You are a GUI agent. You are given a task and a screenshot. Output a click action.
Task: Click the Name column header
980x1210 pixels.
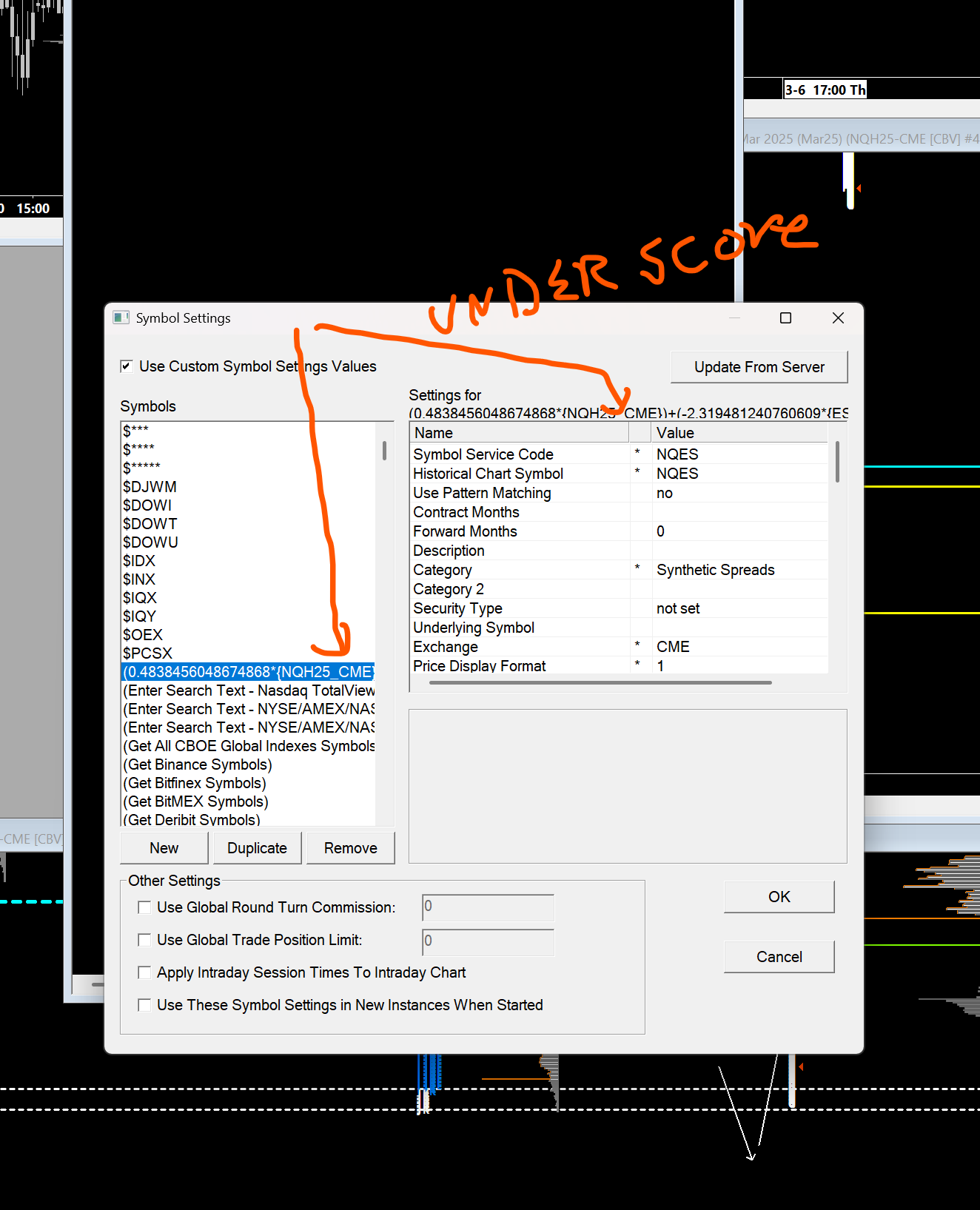(519, 433)
